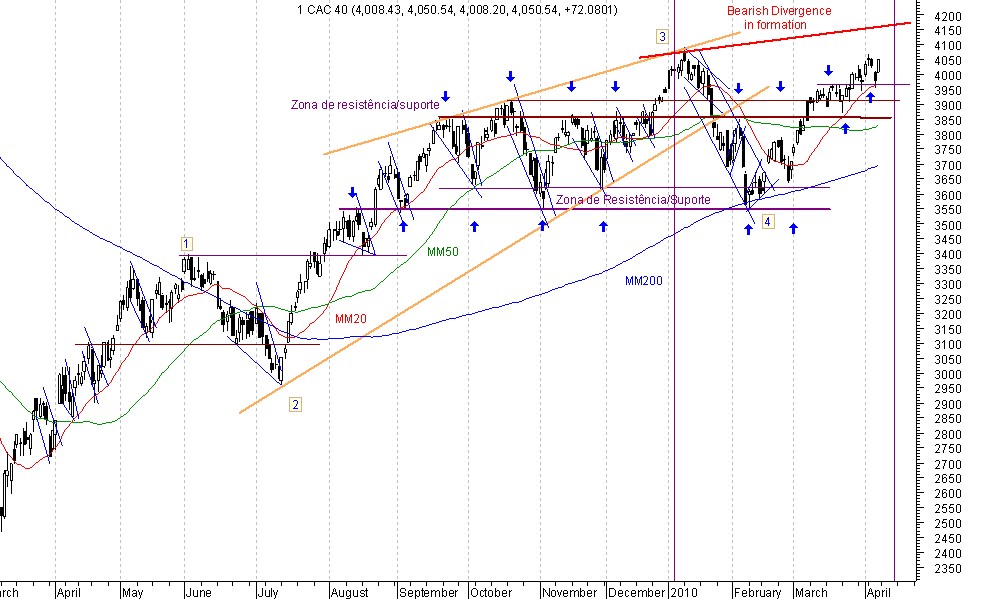
Task: Click the April label preceding May
Action: [x=68, y=593]
